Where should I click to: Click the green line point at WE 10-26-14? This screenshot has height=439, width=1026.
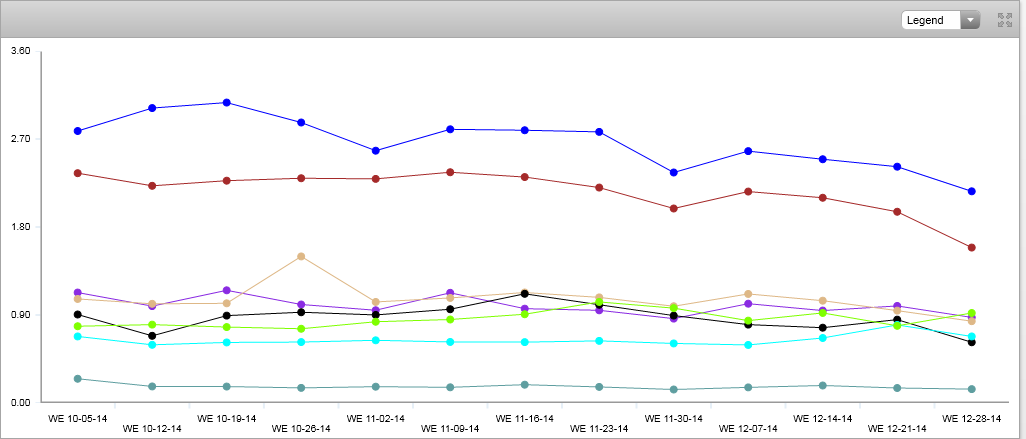(301, 329)
